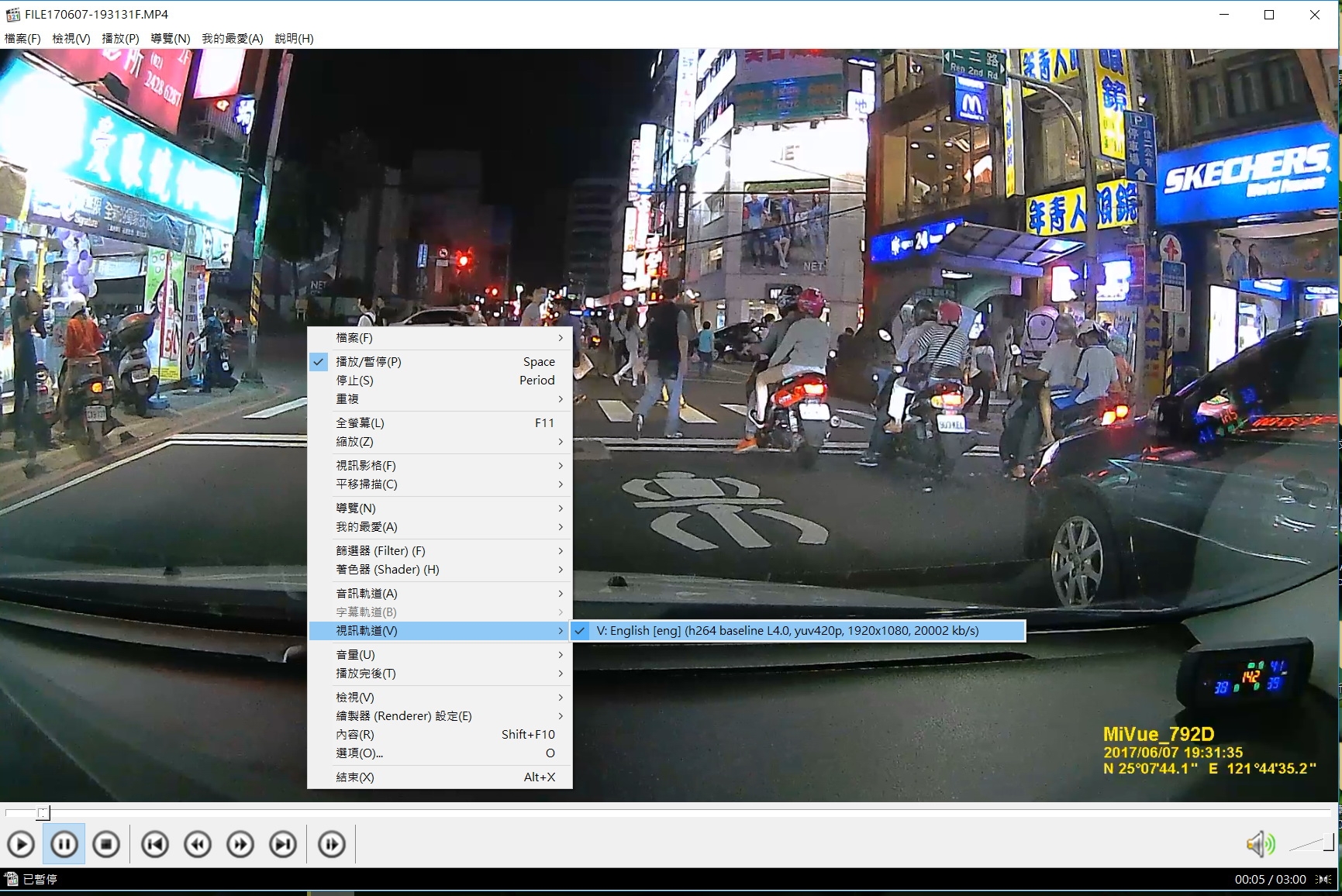Expand the 重複 submenu
Screen dimensions: 1342x896
click(x=440, y=399)
